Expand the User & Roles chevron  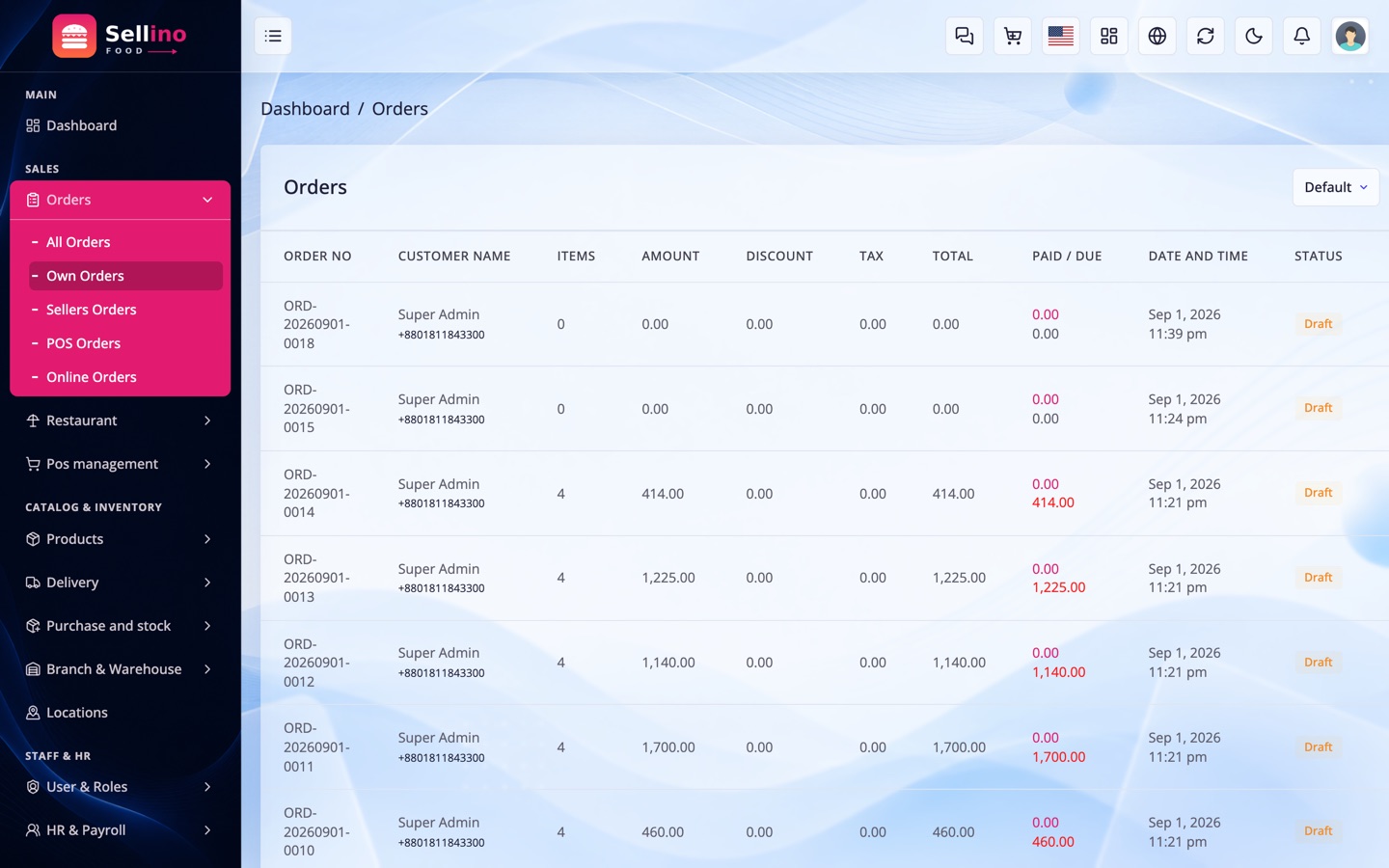click(207, 787)
